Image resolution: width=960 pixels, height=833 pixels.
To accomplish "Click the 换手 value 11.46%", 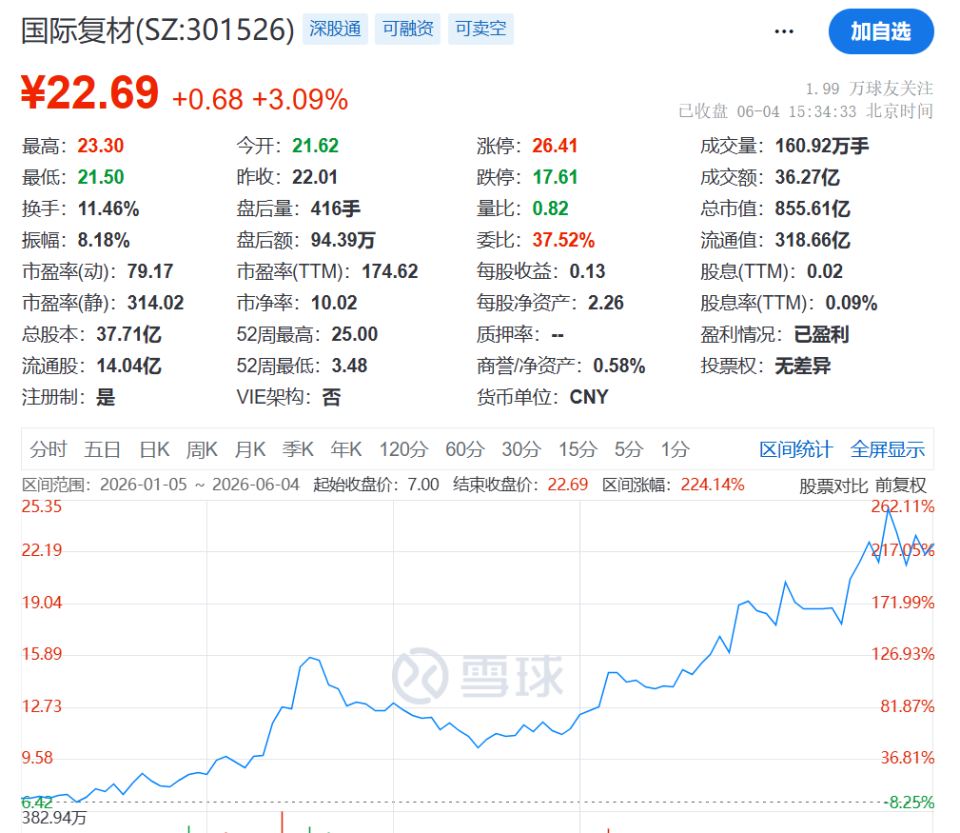I will (x=108, y=209).
